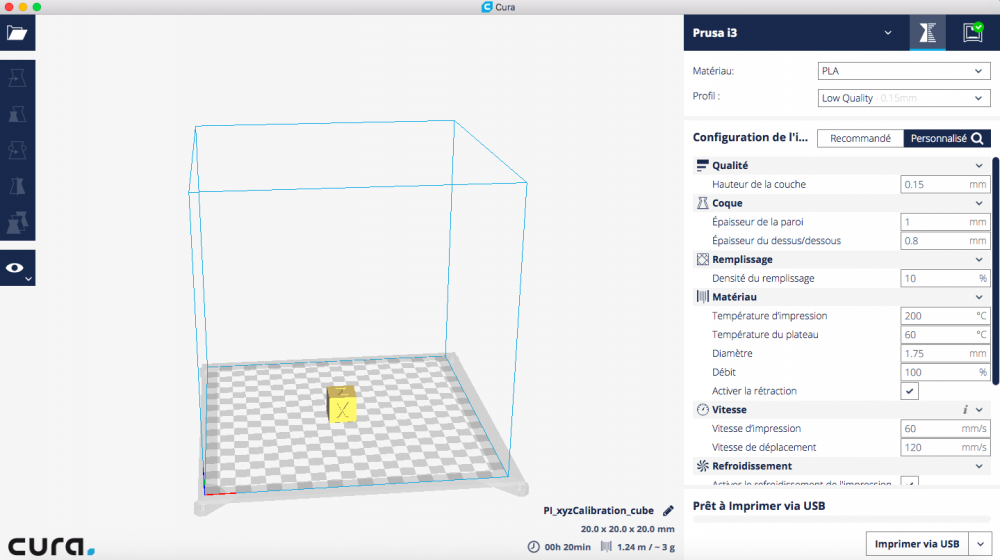Click the Configuration de l'i... heading

click(750, 137)
